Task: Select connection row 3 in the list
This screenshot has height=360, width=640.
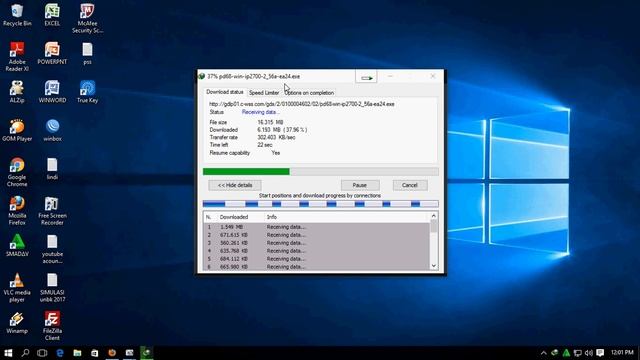Action: pos(317,243)
